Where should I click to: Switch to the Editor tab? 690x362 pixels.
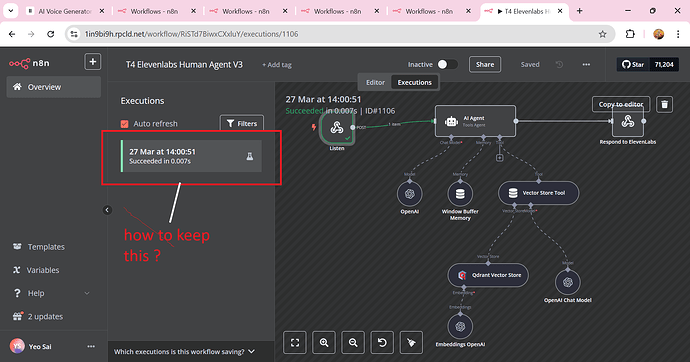375,82
